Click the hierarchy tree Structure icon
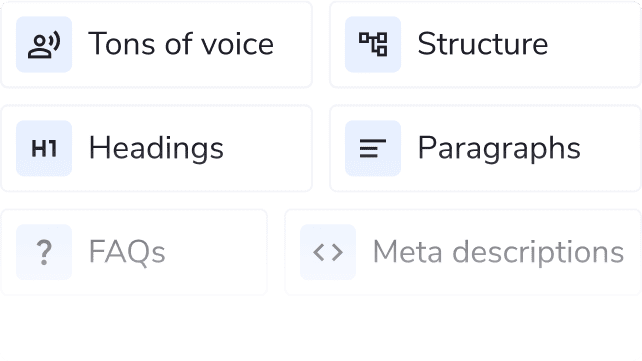 click(373, 44)
